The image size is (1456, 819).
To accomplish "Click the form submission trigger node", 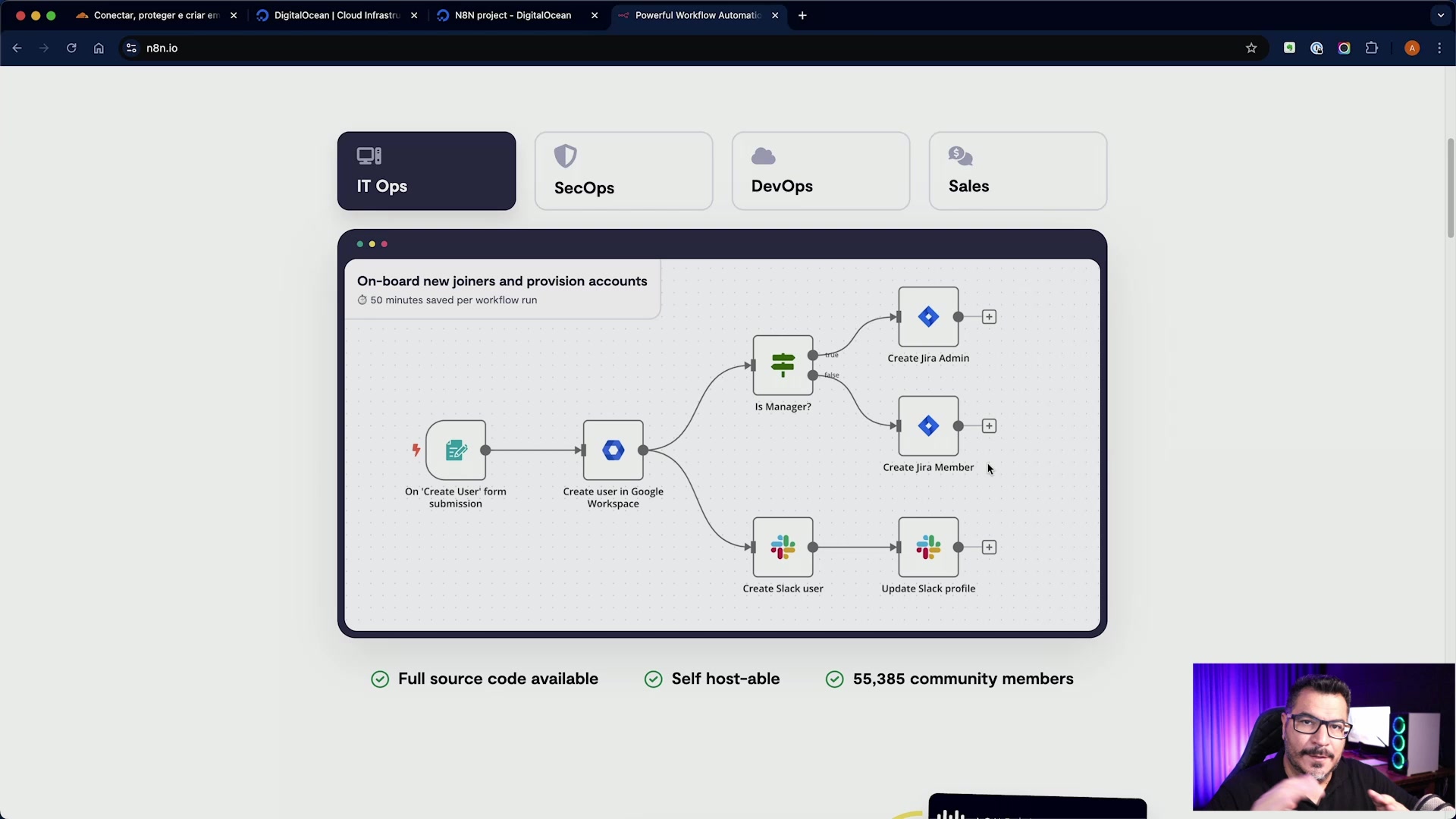I will point(456,450).
